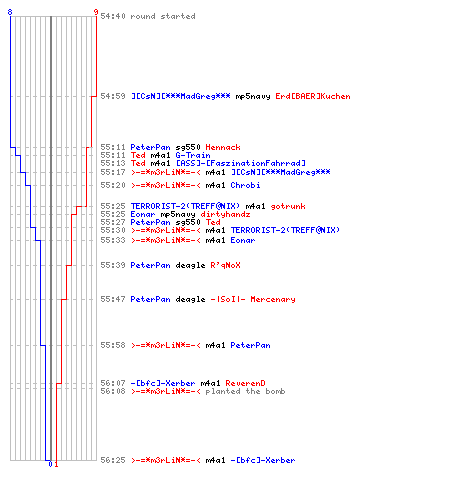Click TERRORIST-2(TREFF@NIX) at 55:25
This screenshot has height=500, width=450.
(x=185, y=206)
